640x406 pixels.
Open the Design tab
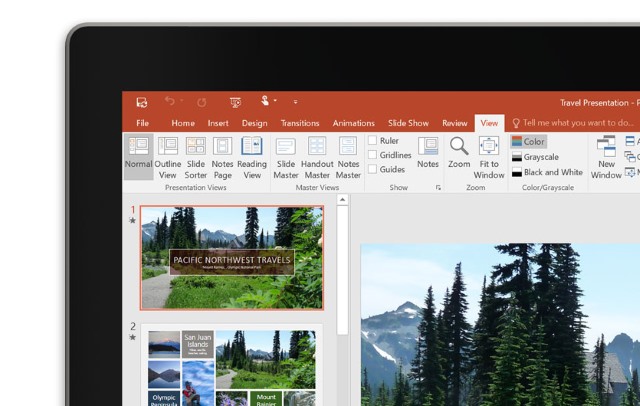point(254,123)
